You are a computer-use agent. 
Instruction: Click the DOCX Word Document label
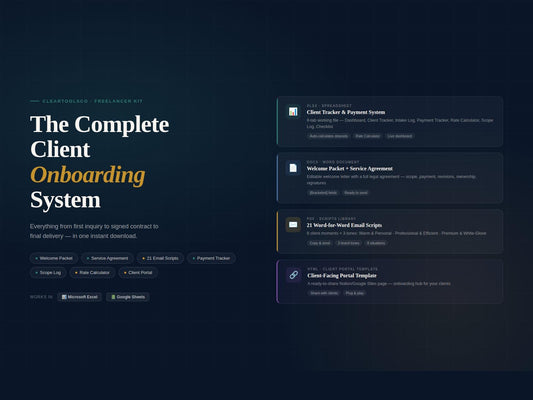[333, 162]
